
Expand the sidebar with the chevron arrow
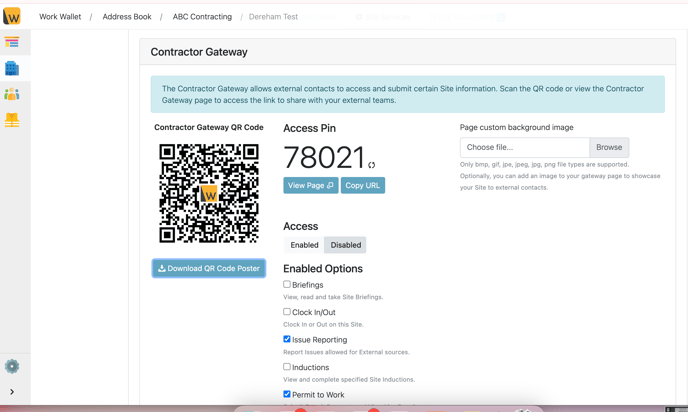click(x=12, y=392)
